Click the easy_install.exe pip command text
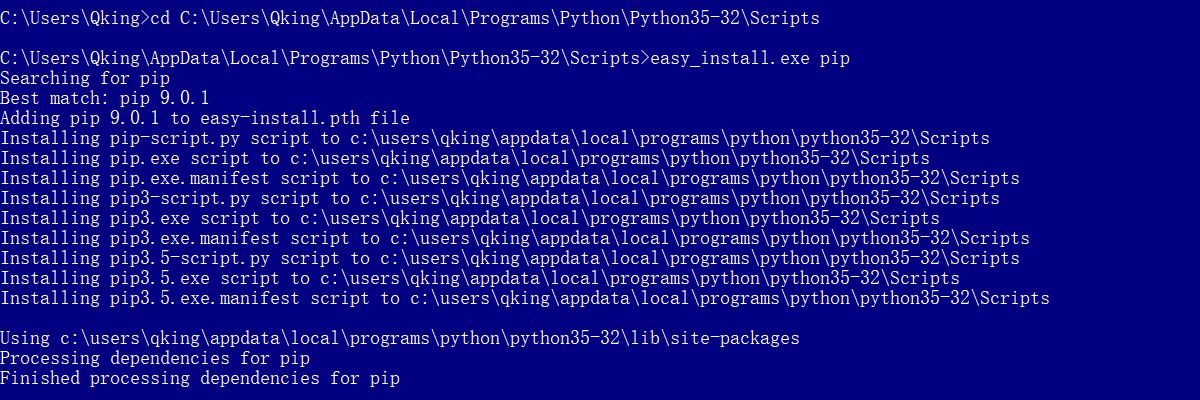Image resolution: width=1200 pixels, height=400 pixels. pos(750,58)
